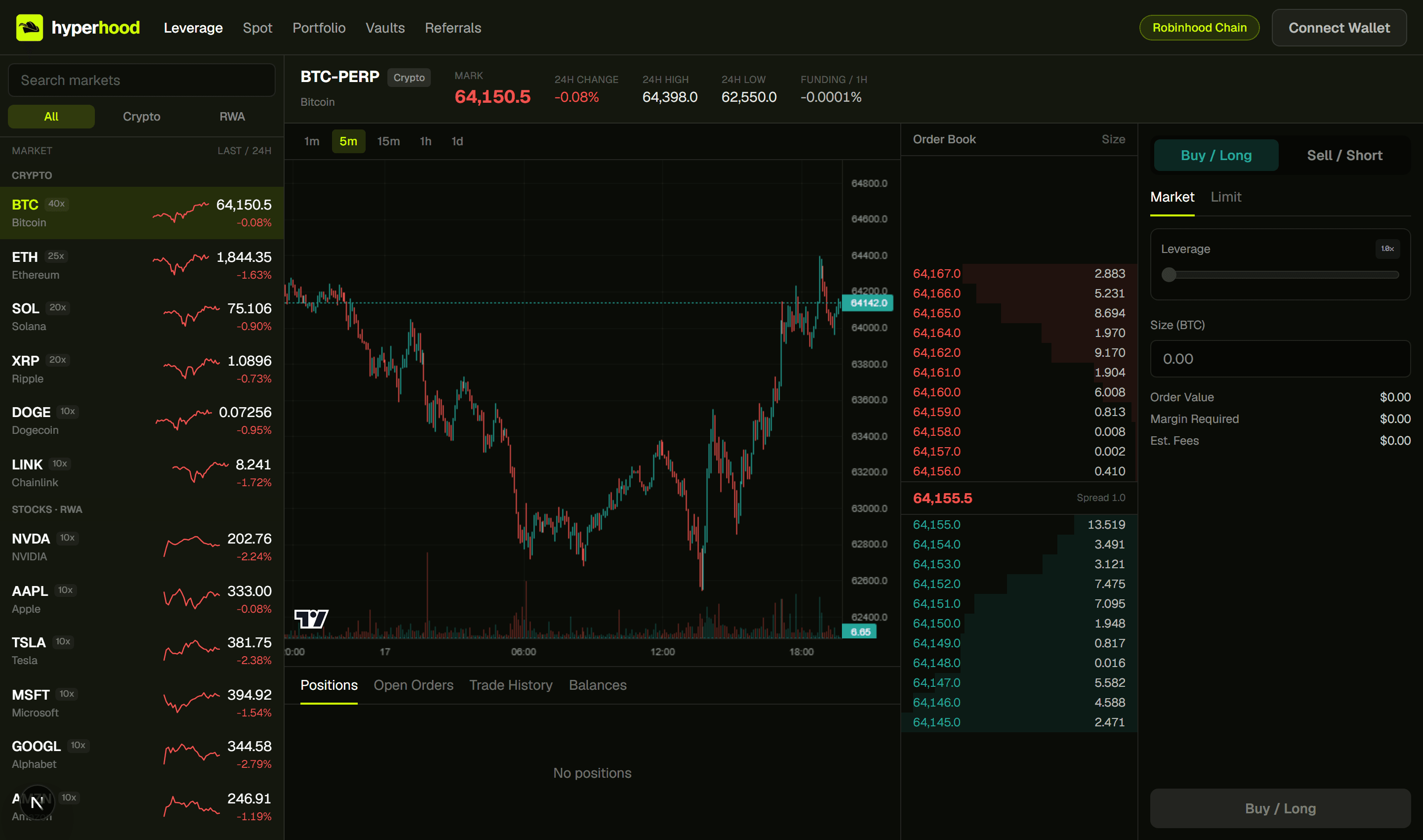Select the Buy / Long side toggle
This screenshot has height=840, width=1423.
pos(1216,155)
